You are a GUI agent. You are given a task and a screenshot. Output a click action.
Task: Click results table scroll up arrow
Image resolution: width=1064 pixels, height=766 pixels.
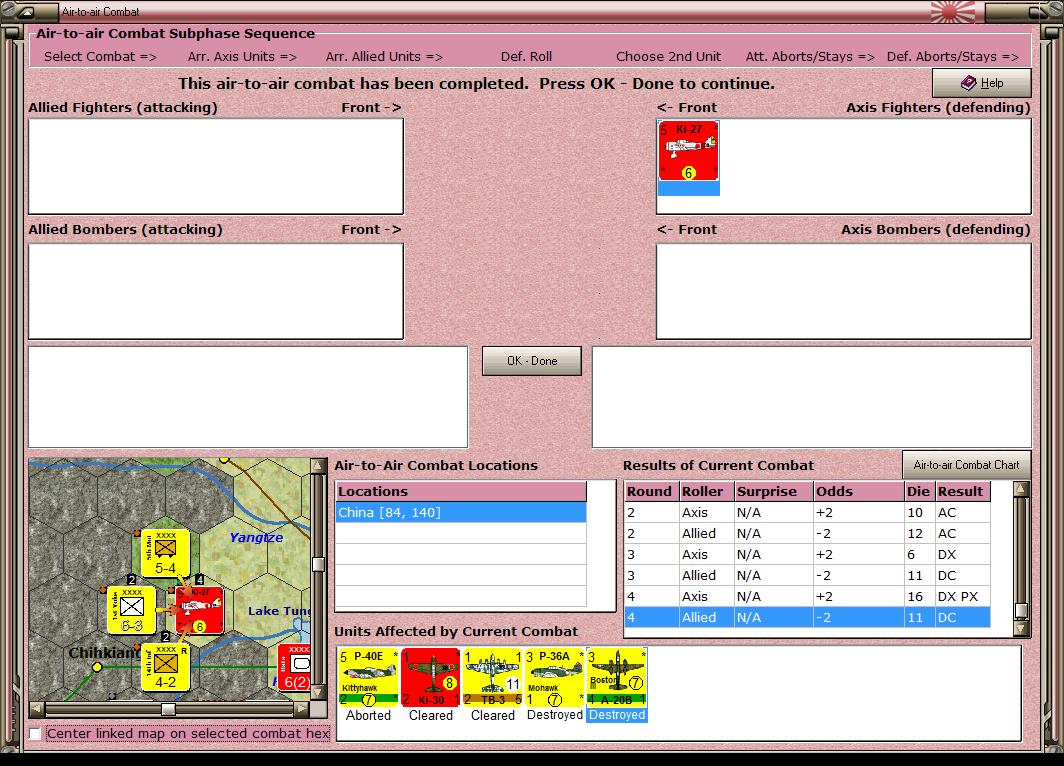pos(1021,489)
